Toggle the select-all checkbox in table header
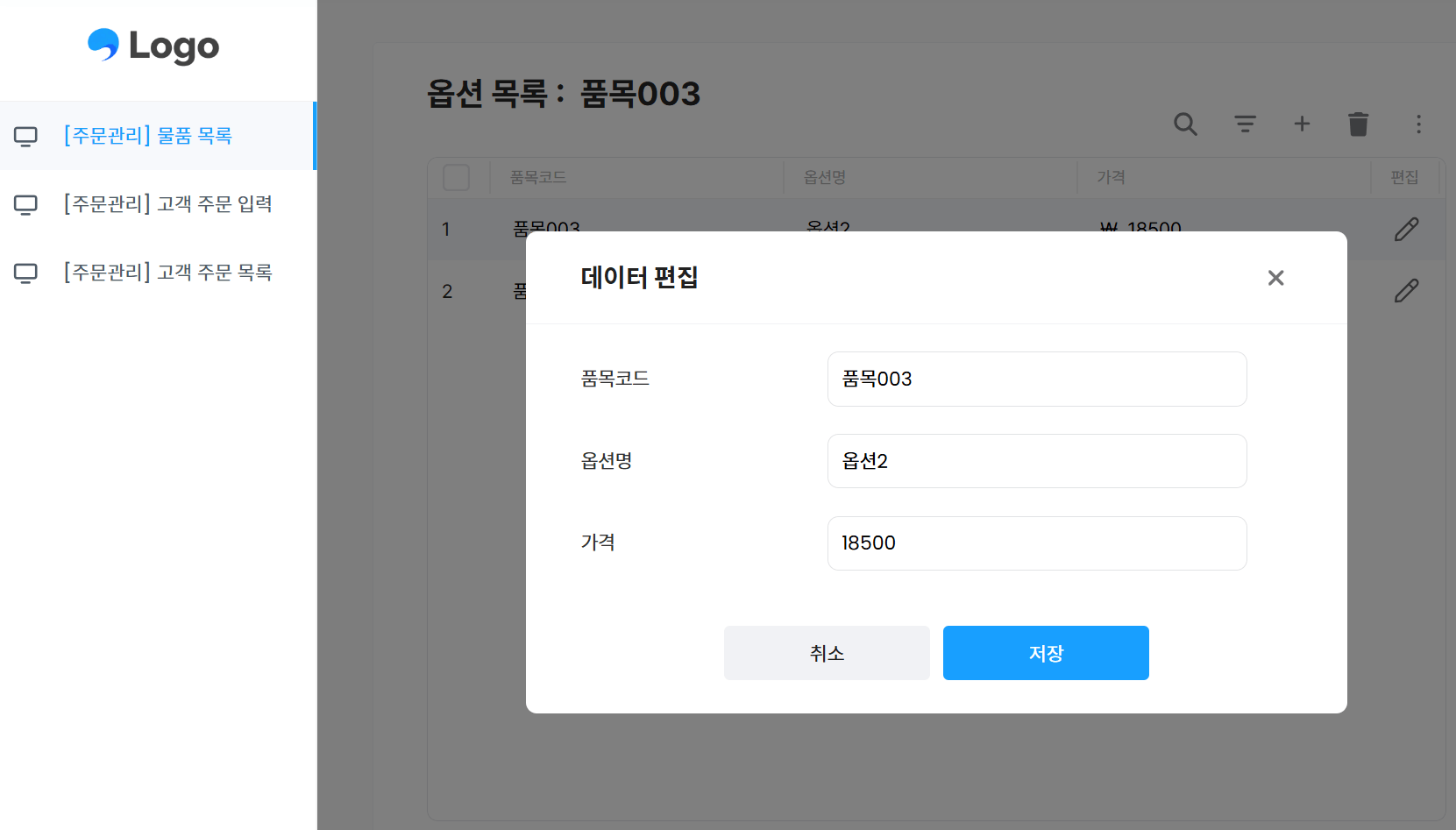The width and height of the screenshot is (1456, 830). tap(457, 177)
